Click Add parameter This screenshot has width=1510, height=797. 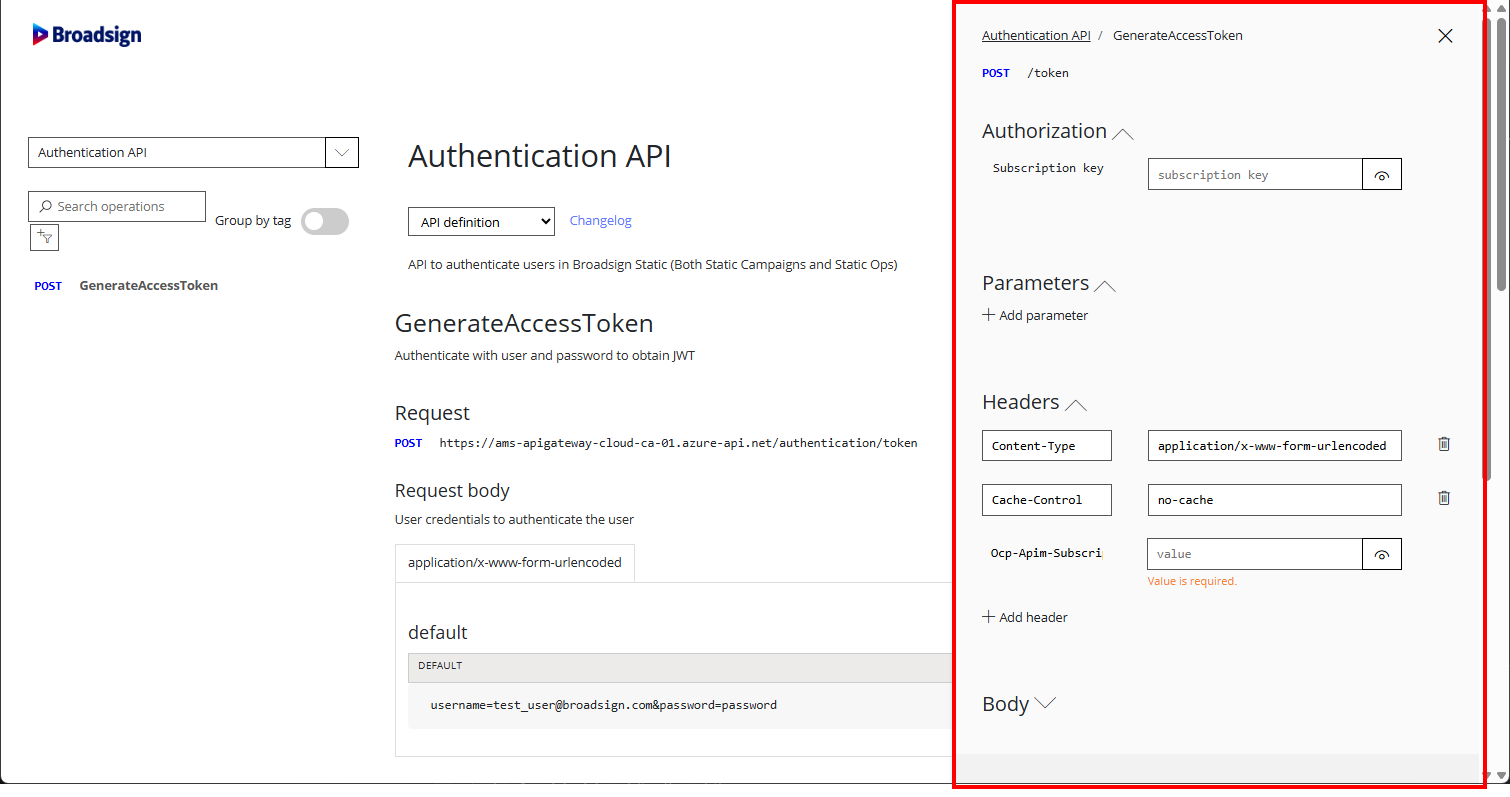tap(1035, 315)
